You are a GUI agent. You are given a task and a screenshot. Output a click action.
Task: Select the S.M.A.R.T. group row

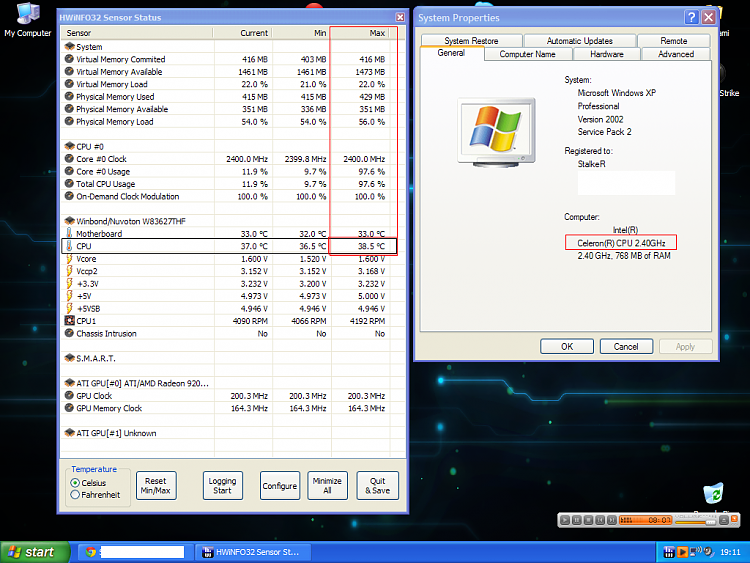tap(233, 358)
